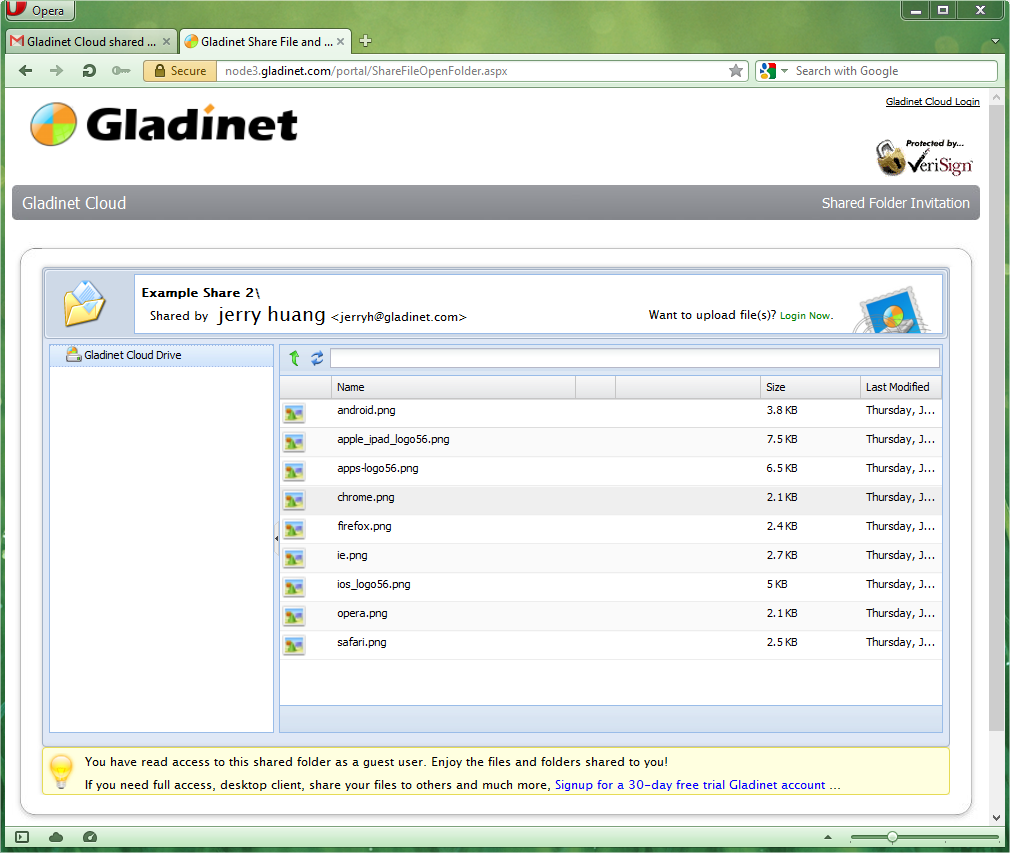Reload the page with the refresh icon
Image resolution: width=1010 pixels, height=853 pixels.
point(89,71)
